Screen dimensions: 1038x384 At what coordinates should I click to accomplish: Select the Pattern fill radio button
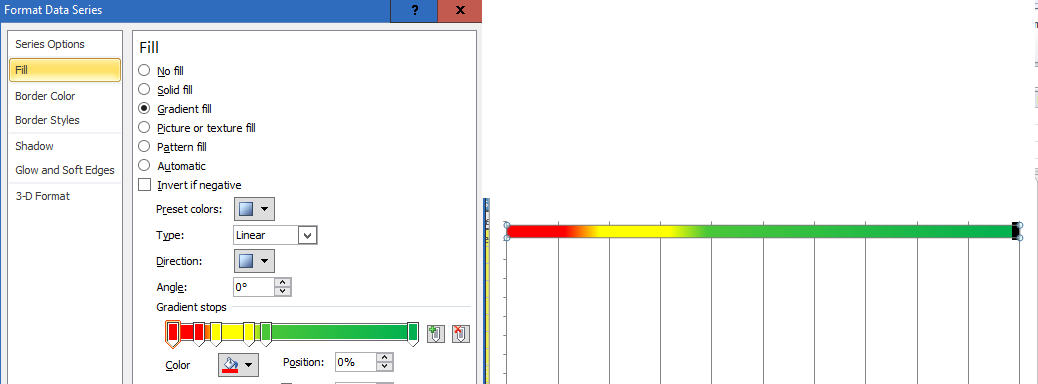144,147
